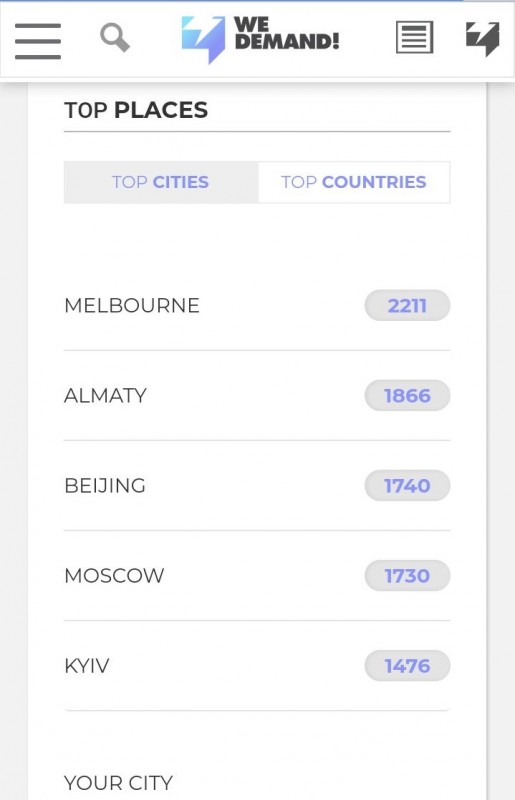Open the hamburger navigation menu
Screen dimensions: 515x800
[38, 41]
